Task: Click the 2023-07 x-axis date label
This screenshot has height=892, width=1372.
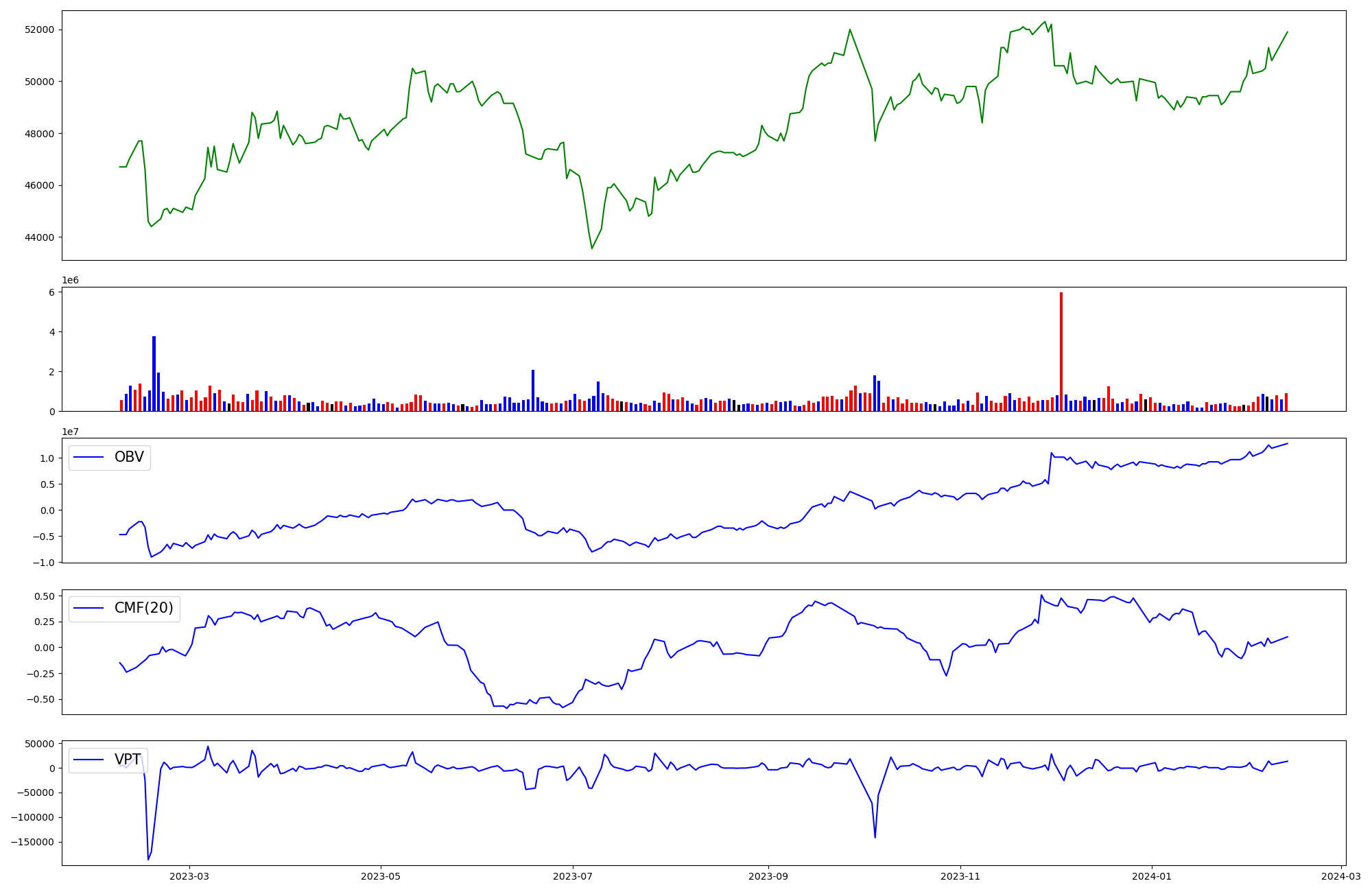Action: pyautogui.click(x=573, y=876)
